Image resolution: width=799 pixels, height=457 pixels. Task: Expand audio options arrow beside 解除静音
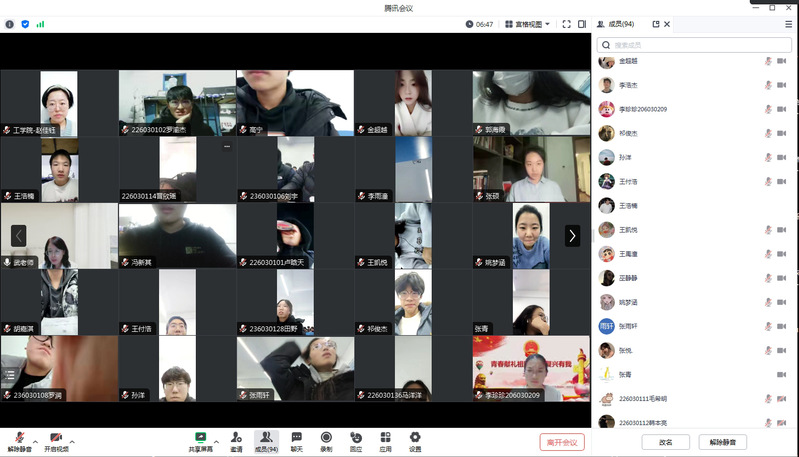click(36, 440)
